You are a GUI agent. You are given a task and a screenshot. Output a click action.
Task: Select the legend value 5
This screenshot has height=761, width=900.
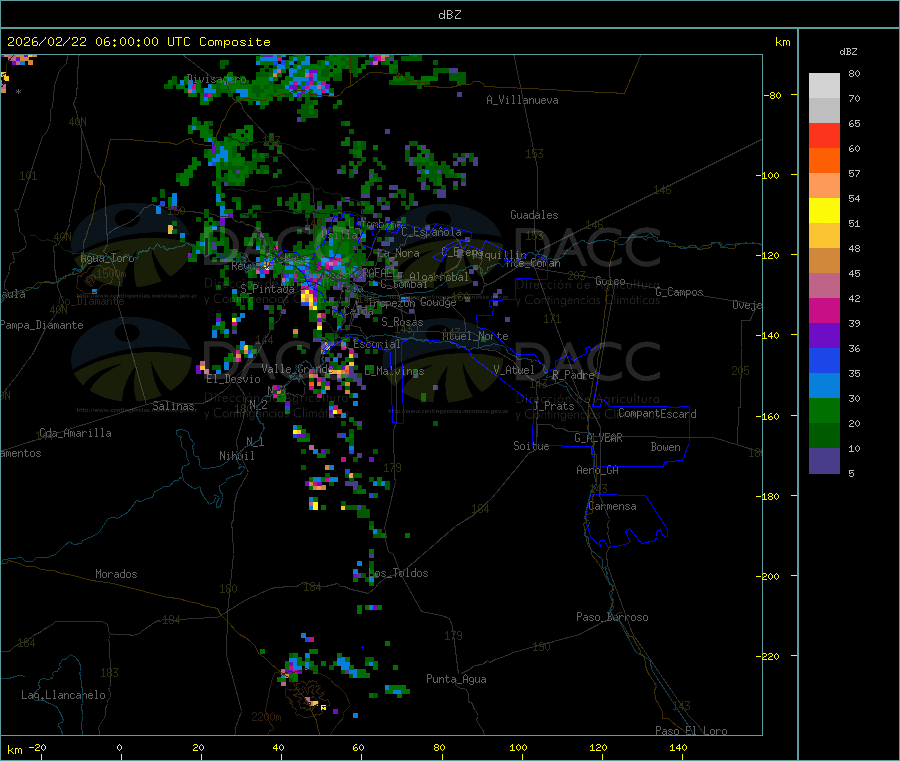[851, 473]
